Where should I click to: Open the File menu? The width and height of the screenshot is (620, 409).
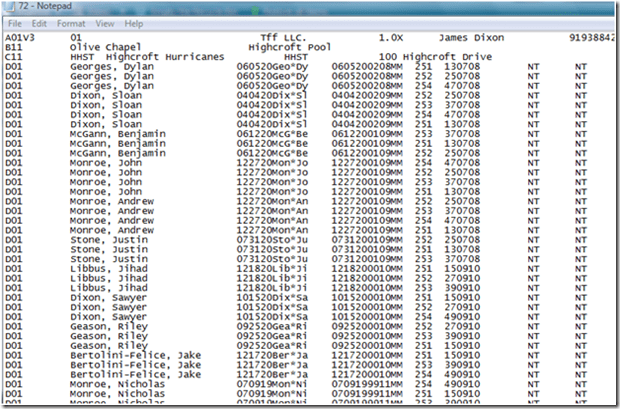12,22
